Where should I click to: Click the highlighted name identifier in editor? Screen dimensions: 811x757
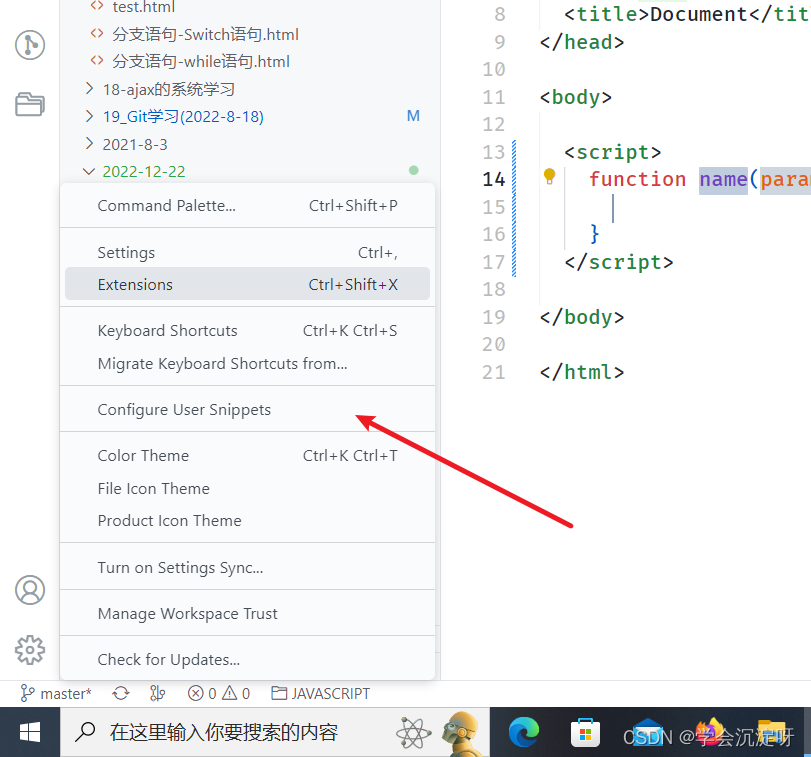(x=723, y=180)
